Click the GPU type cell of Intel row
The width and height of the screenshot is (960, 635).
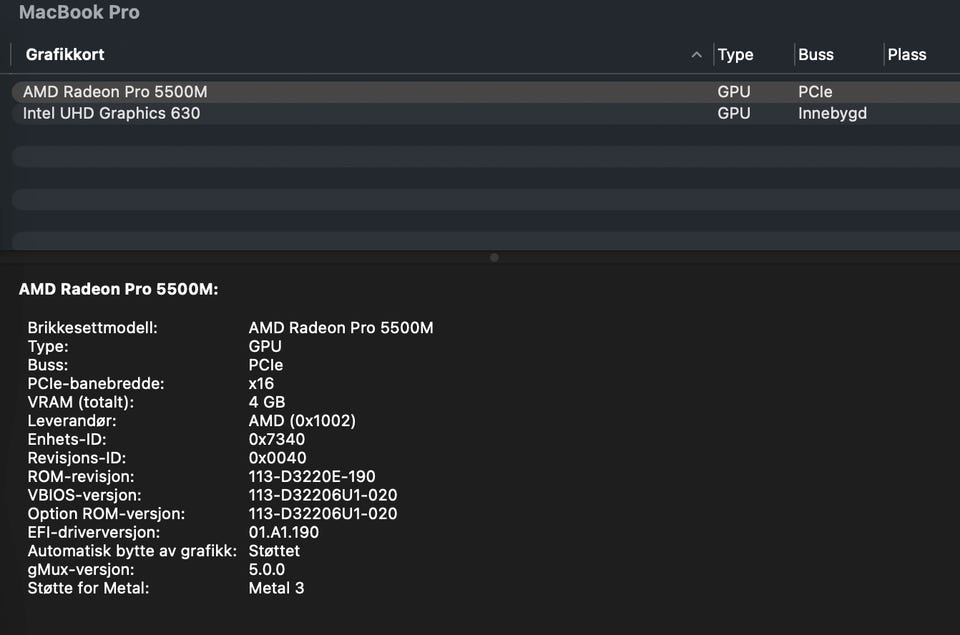click(x=733, y=114)
